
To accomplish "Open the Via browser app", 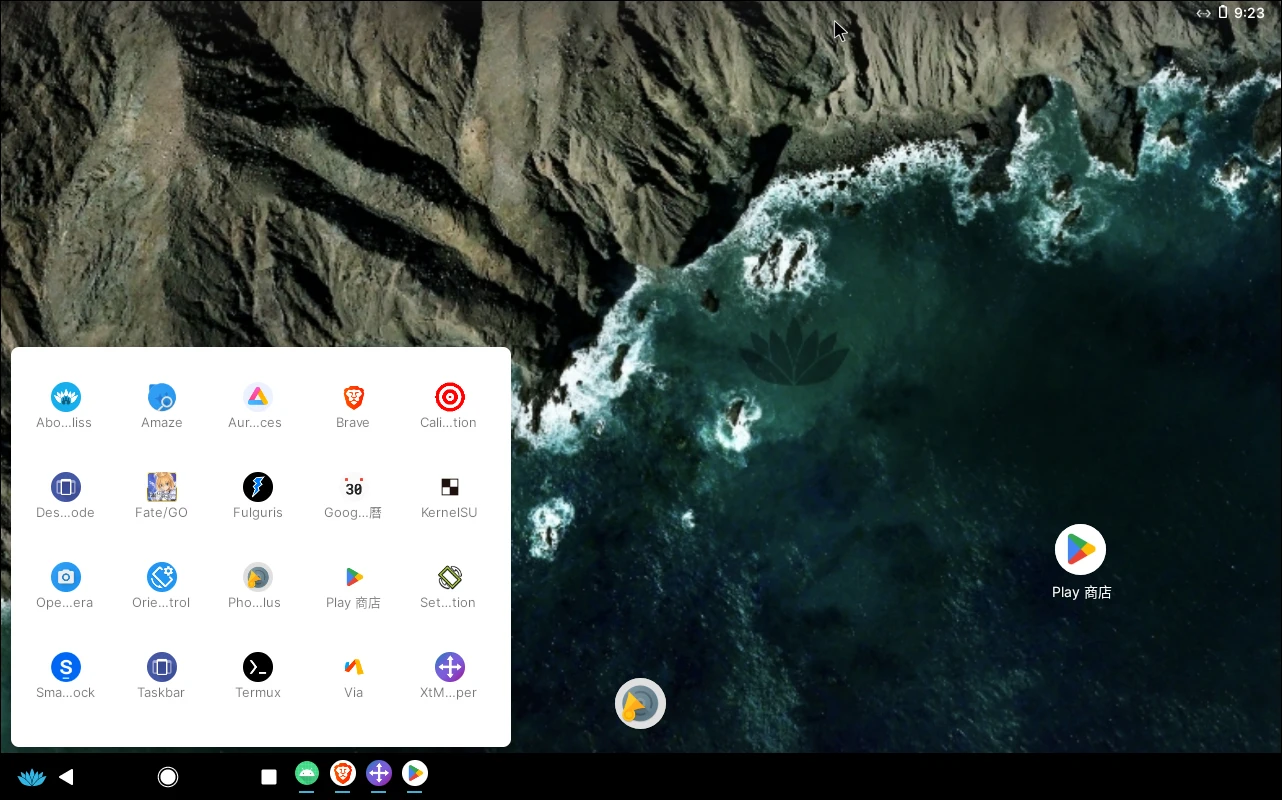I will click(353, 668).
